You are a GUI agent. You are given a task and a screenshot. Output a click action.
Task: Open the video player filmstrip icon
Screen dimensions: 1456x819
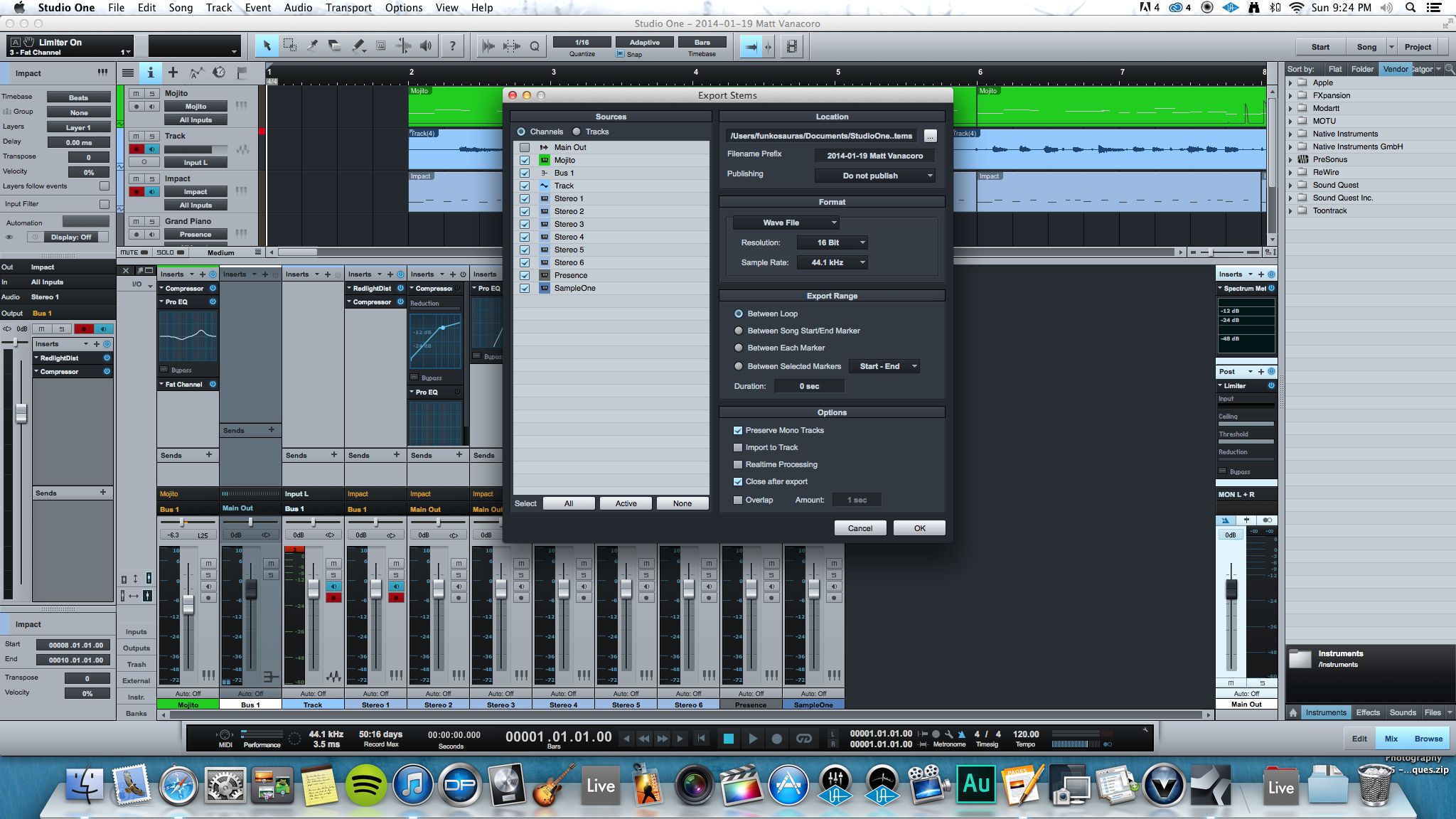791,47
